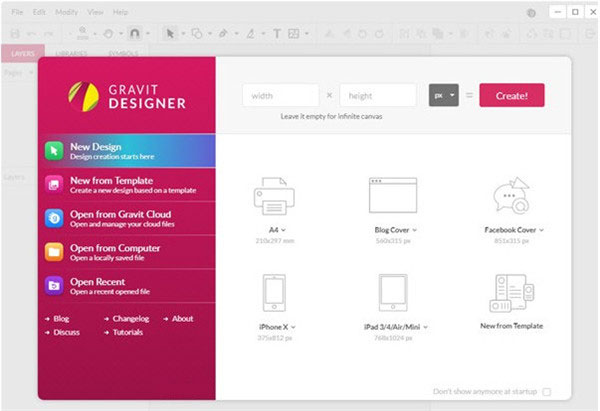Choose the iPhone X phone preset icon
The height and width of the screenshot is (411, 600).
coord(274,293)
